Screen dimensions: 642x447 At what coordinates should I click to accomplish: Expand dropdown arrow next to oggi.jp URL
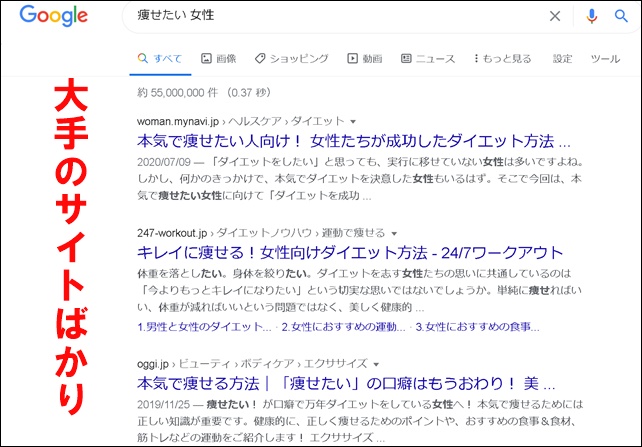(x=375, y=363)
